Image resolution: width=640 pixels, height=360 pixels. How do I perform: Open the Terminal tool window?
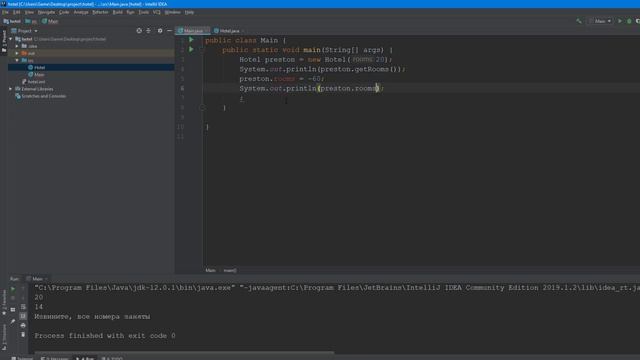click(22, 358)
